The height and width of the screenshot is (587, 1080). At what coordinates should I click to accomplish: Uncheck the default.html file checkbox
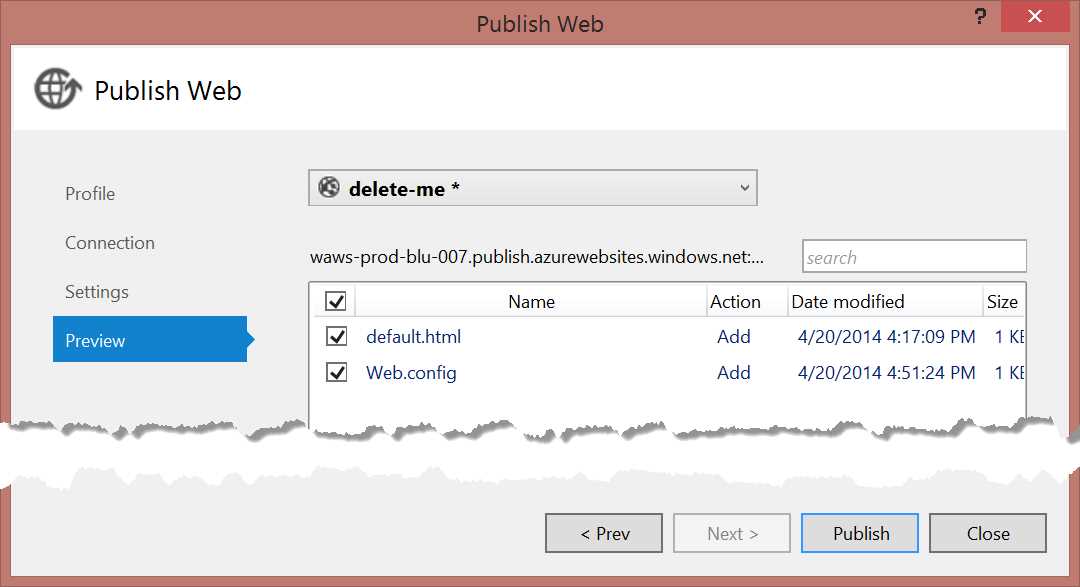point(335,336)
